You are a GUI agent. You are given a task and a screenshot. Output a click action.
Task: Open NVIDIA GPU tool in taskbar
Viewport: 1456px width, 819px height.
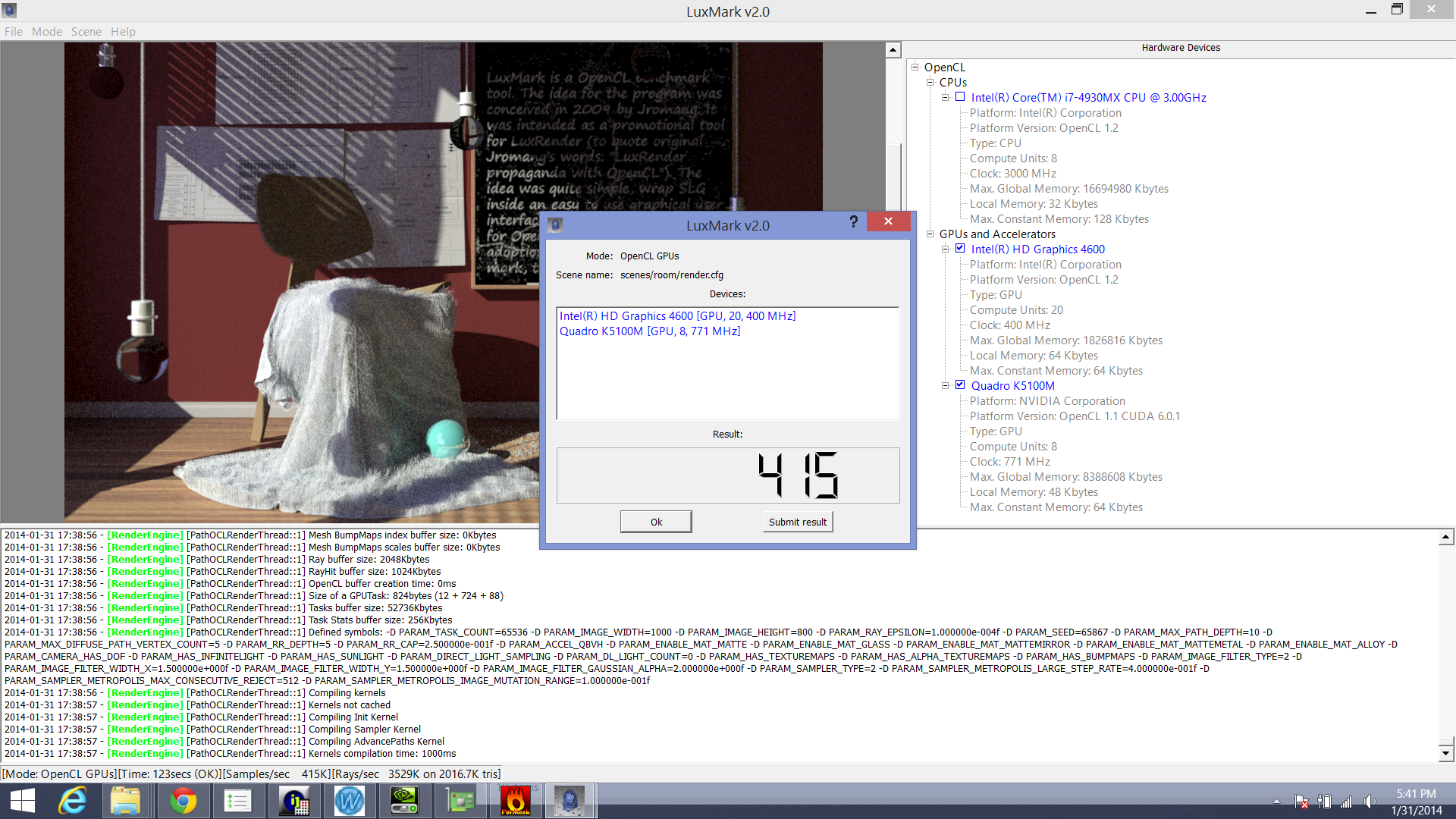(x=404, y=801)
